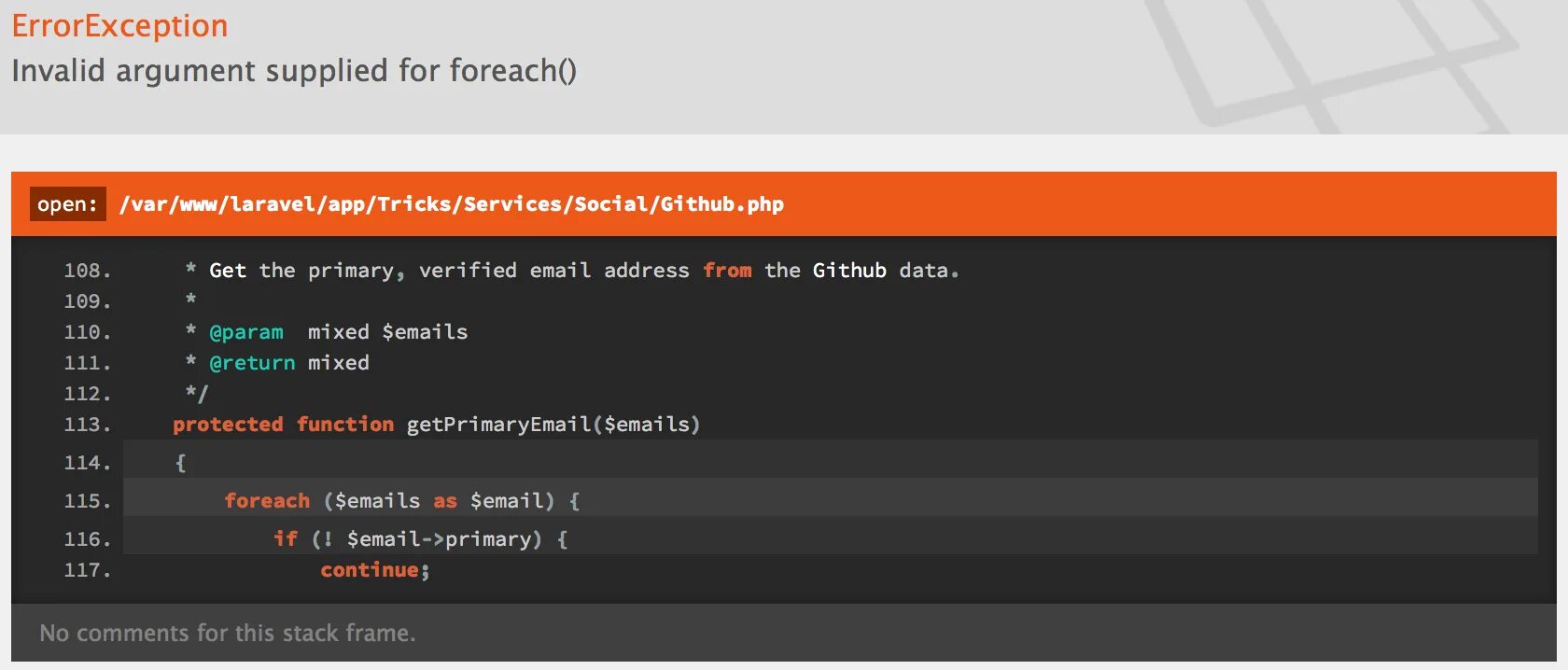Click the foreach keyword on line 115
Viewport: 1568px width, 670px height.
[x=267, y=501]
